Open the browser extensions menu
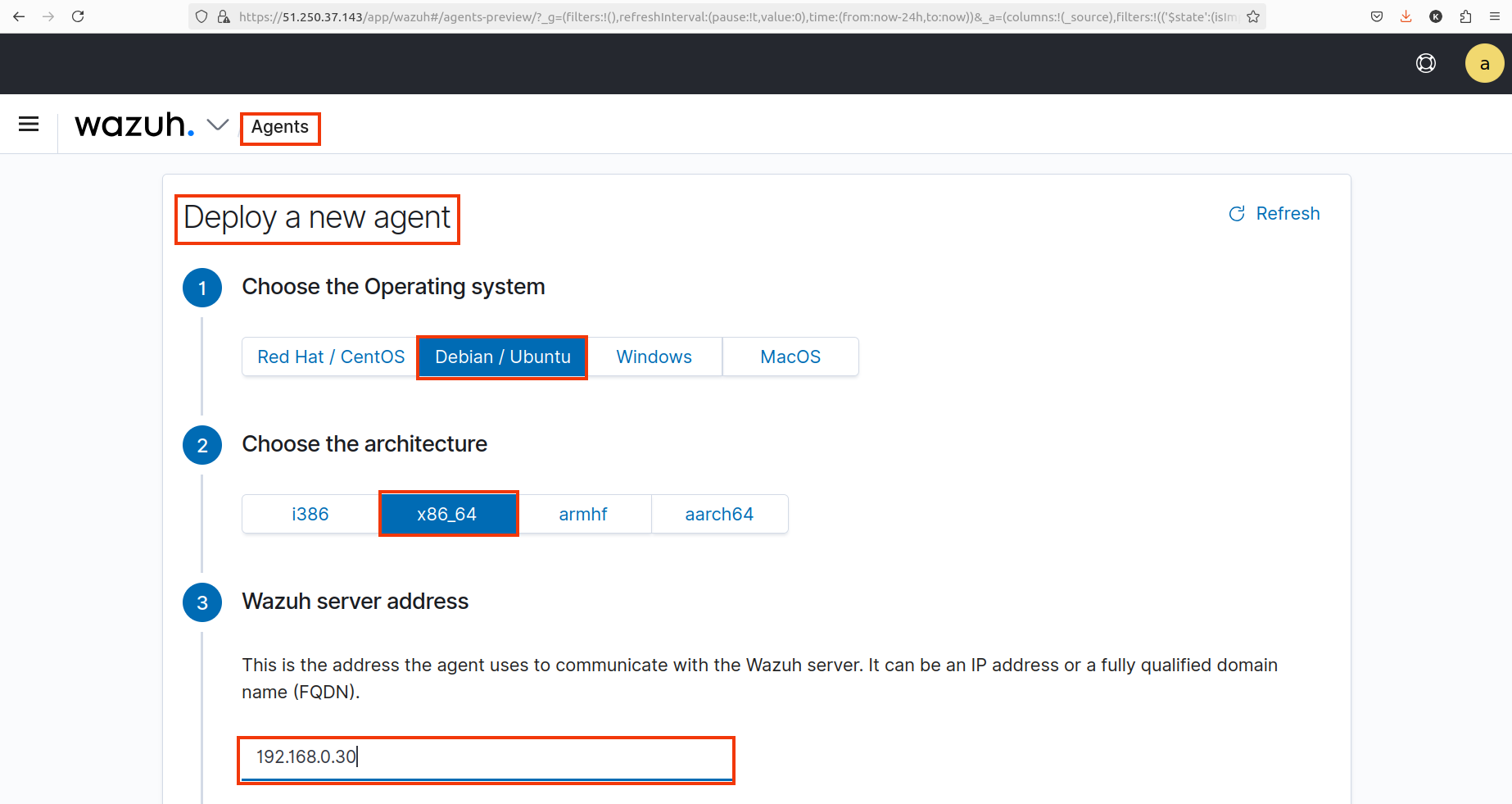 pos(1465,16)
